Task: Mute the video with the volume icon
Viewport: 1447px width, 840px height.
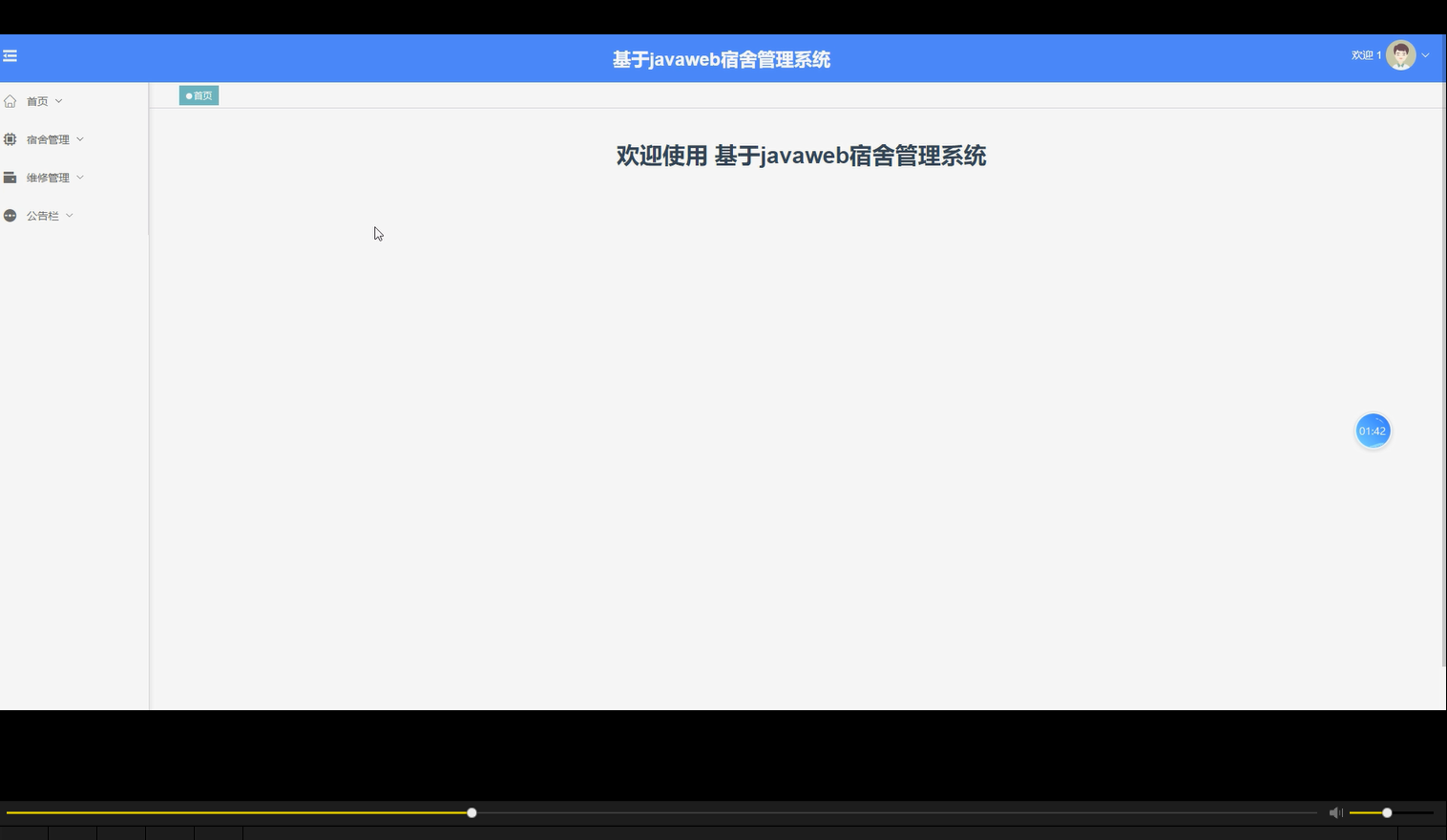Action: click(1335, 812)
